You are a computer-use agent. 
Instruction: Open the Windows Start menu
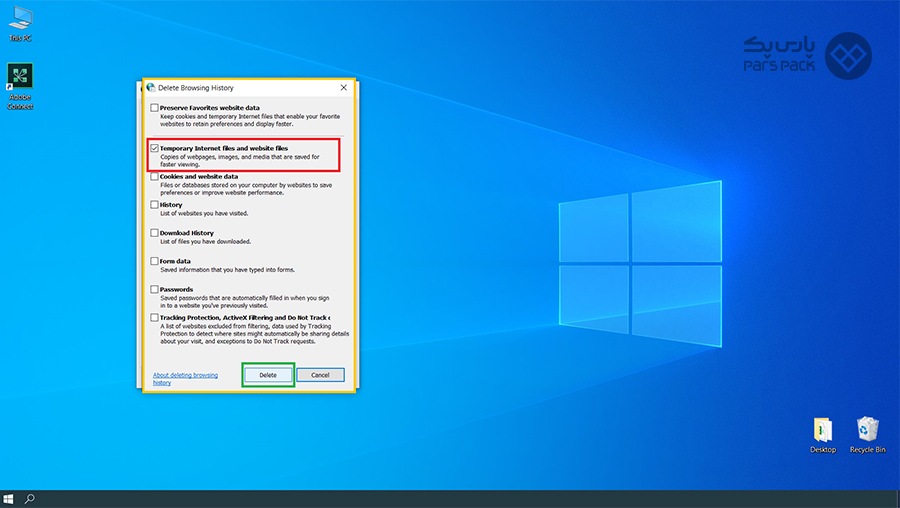click(8, 499)
